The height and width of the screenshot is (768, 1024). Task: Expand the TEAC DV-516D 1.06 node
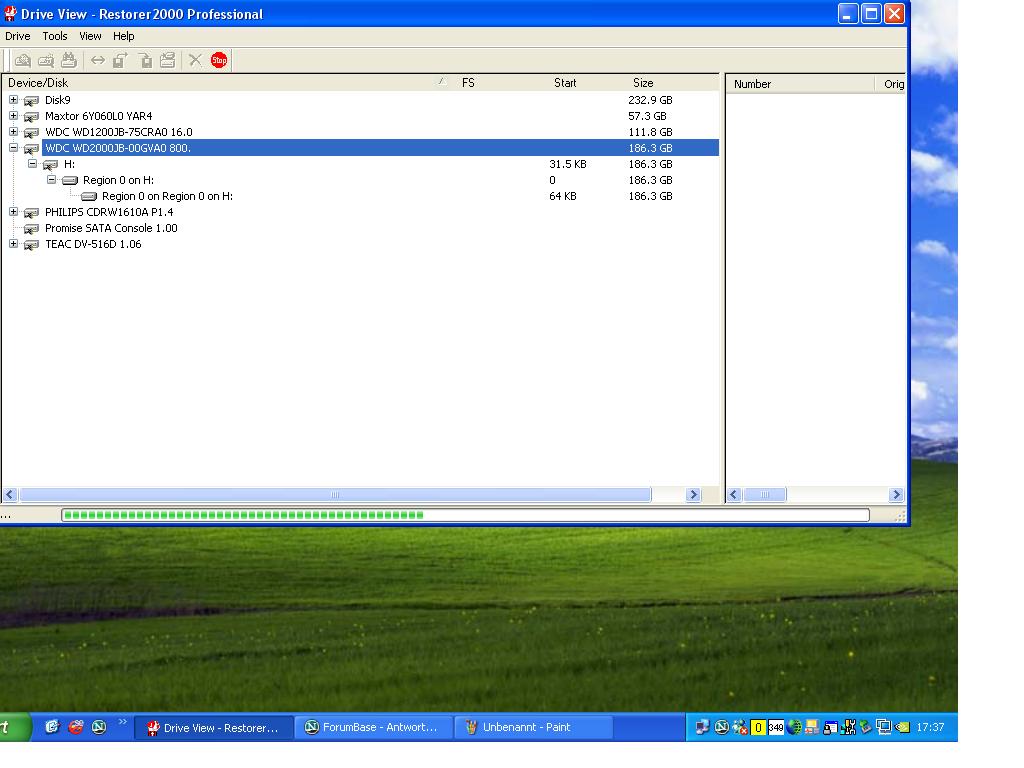click(x=14, y=244)
